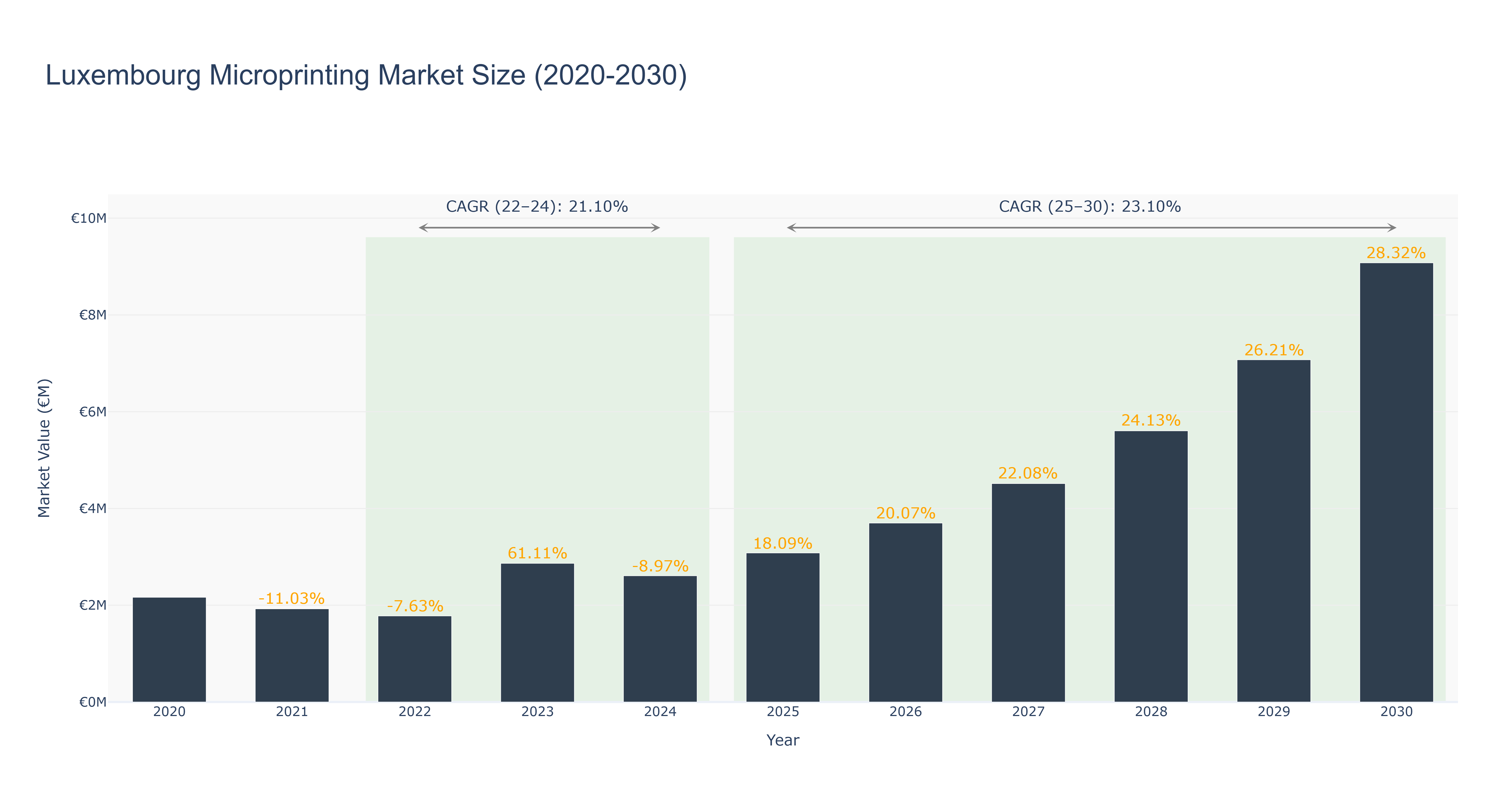Image resolution: width=1512 pixels, height=810 pixels.
Task: Click the 2022 x-axis tick label
Action: (414, 712)
